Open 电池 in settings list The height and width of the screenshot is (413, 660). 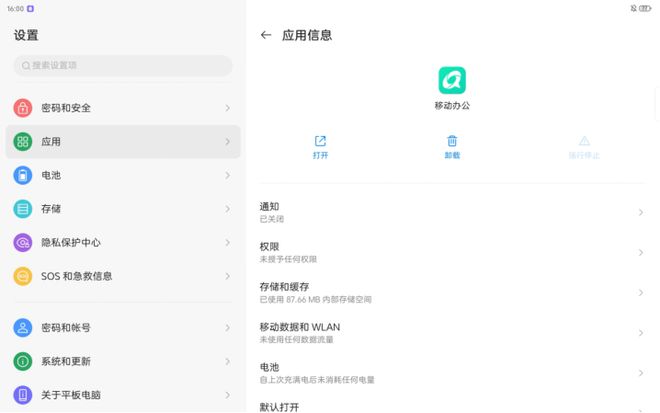tap(123, 175)
